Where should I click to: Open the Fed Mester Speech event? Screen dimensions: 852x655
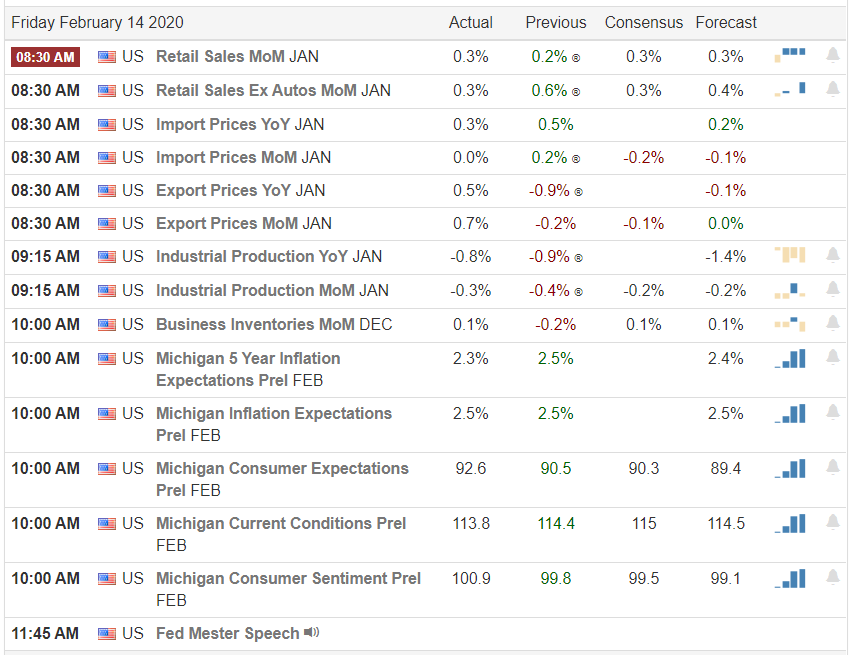[x=227, y=633]
